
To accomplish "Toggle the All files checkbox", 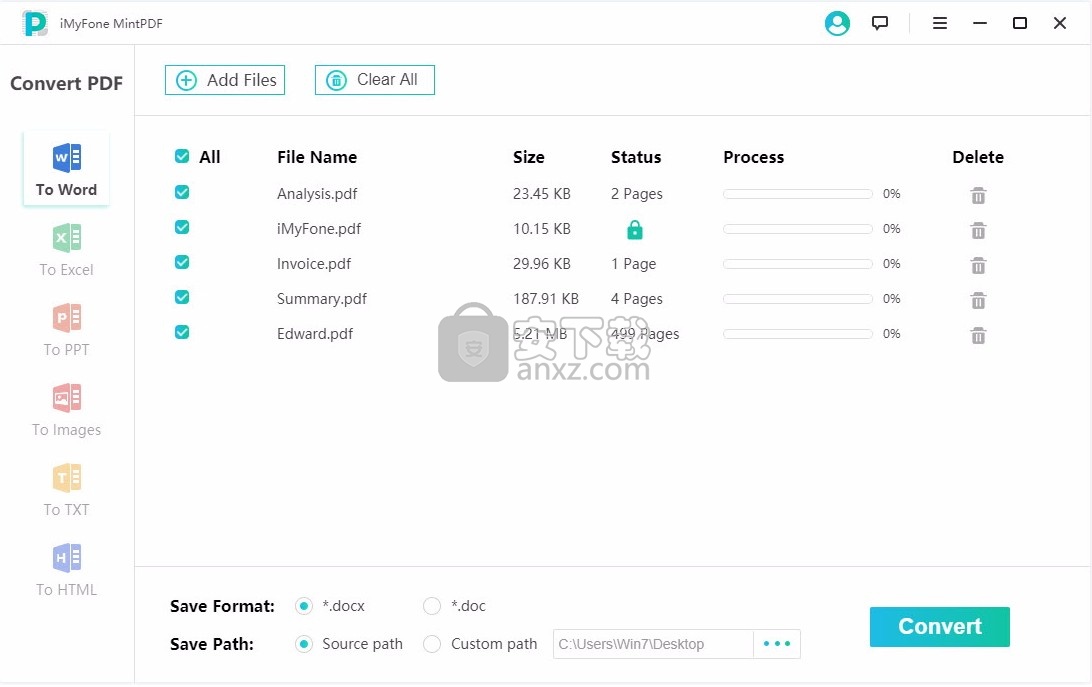I will tap(182, 156).
